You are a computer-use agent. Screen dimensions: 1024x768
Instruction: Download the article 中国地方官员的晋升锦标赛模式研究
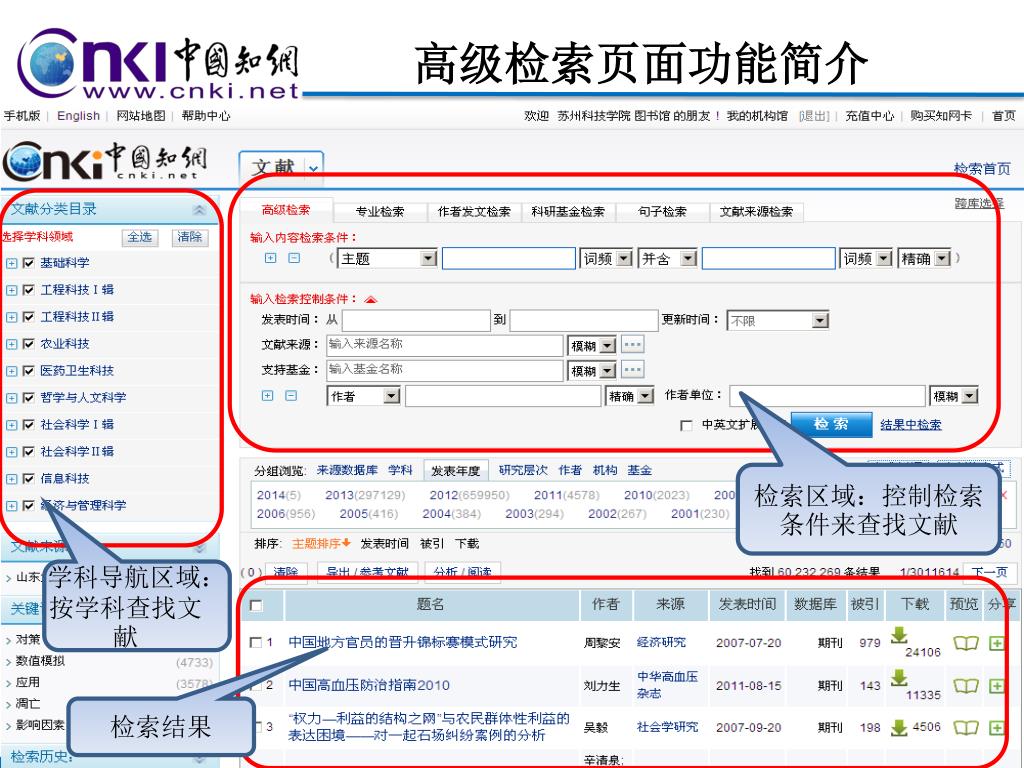click(x=899, y=635)
